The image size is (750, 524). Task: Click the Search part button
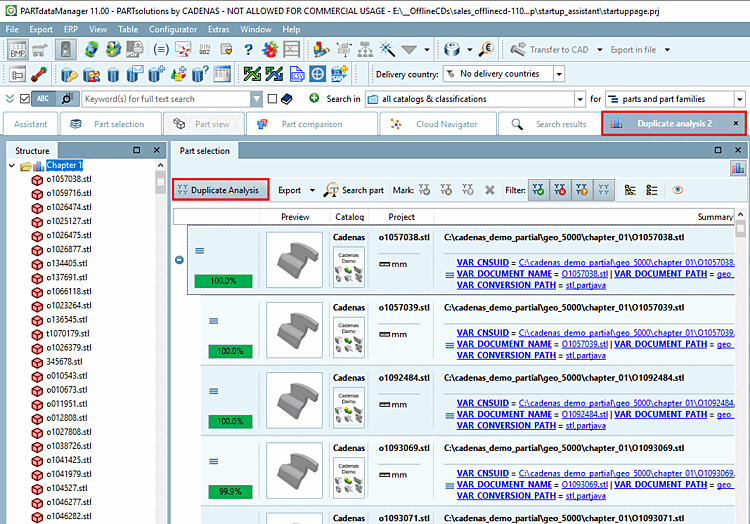(x=354, y=190)
